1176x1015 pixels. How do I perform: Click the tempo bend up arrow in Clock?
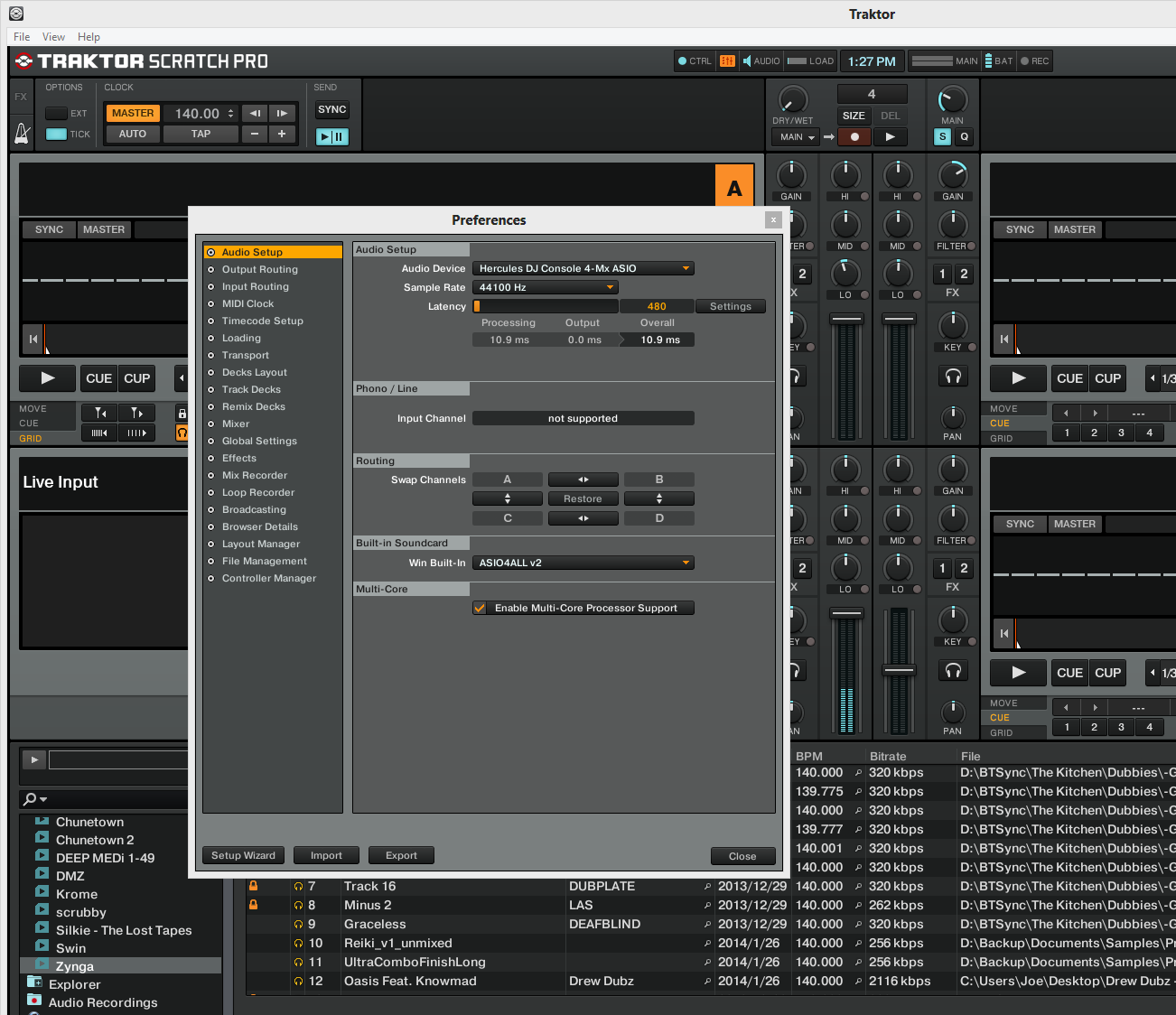pos(282,113)
